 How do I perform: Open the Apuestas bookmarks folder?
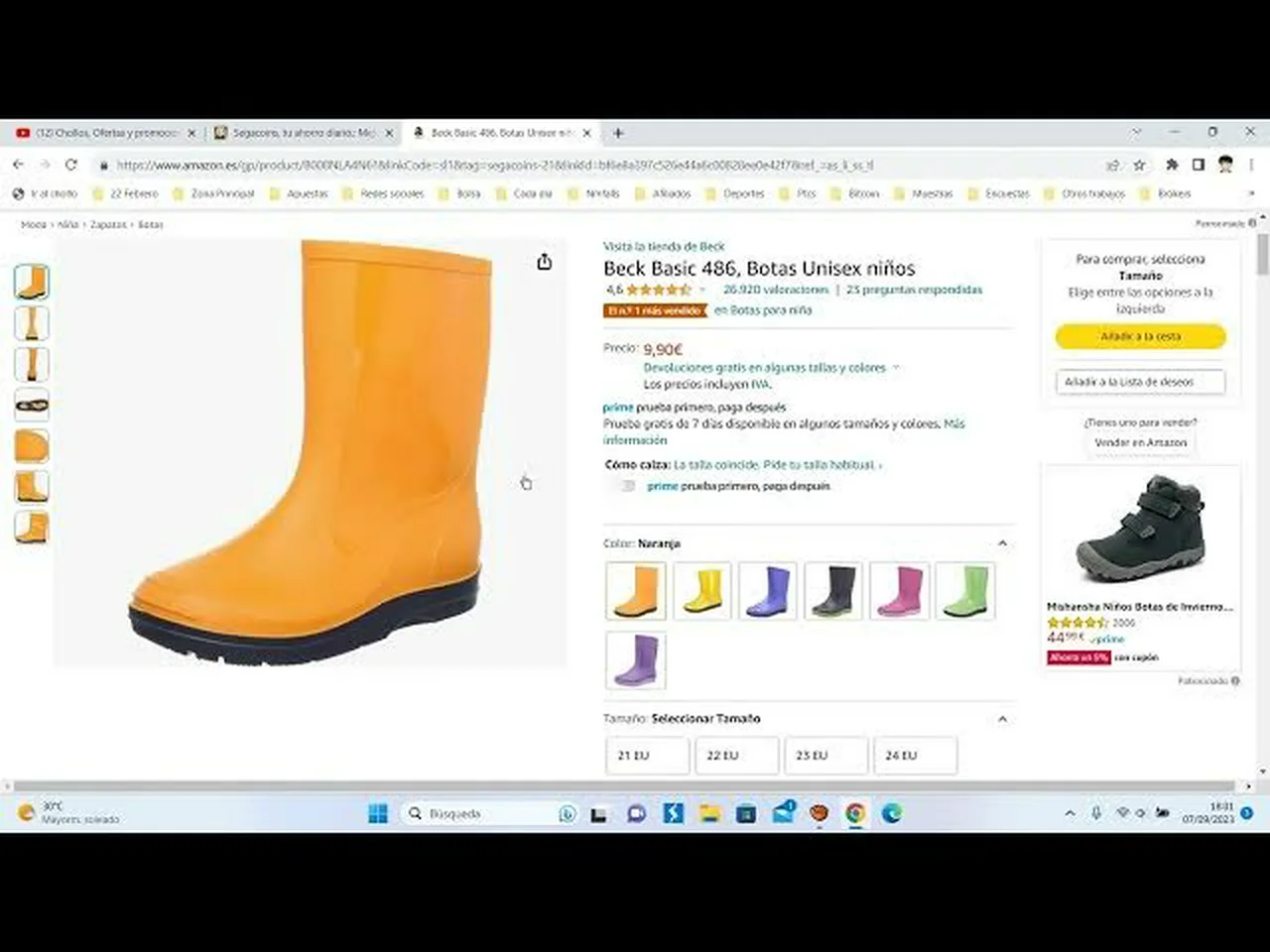tap(299, 193)
